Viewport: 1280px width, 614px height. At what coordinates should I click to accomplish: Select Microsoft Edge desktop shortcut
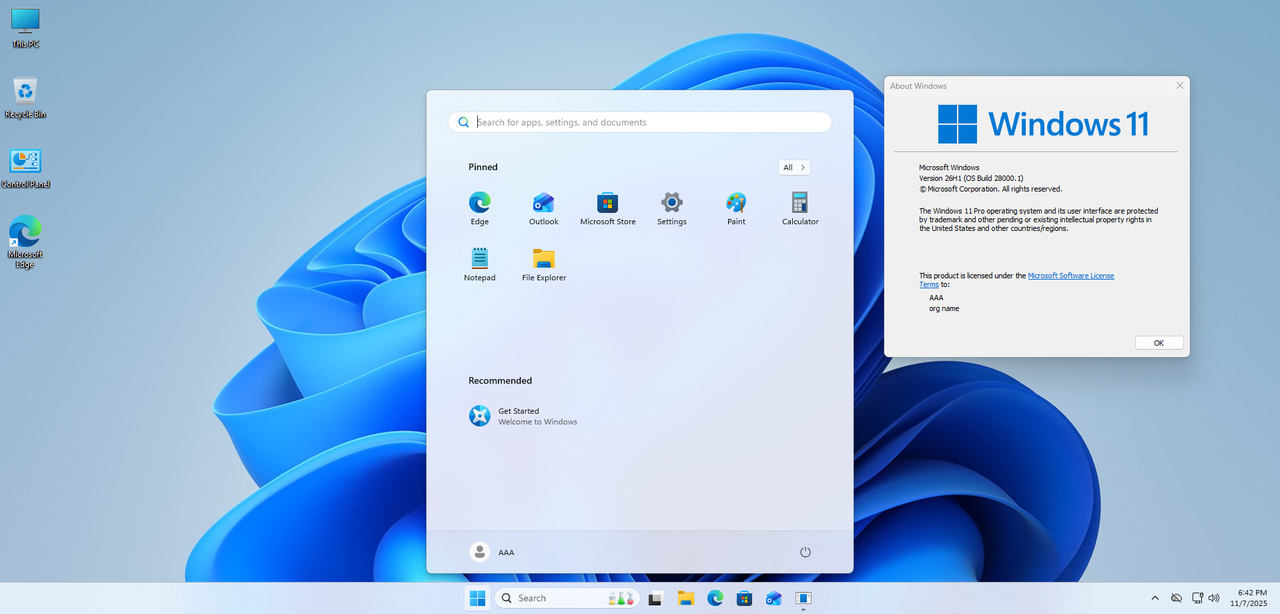click(25, 243)
